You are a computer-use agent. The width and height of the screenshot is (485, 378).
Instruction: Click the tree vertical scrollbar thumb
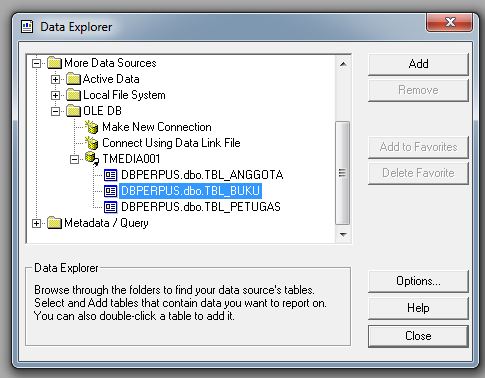[343, 173]
